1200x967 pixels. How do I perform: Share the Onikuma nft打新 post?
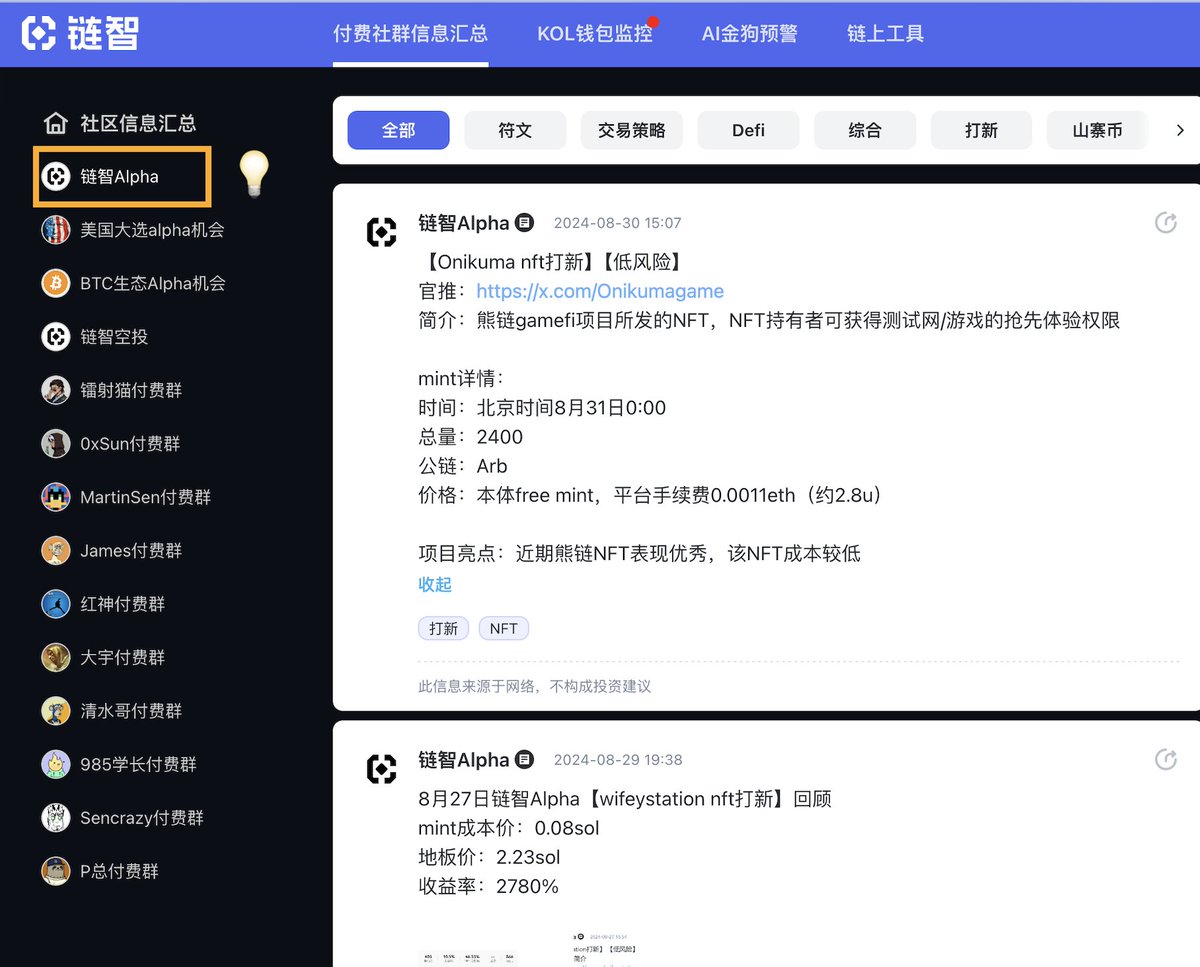1166,223
